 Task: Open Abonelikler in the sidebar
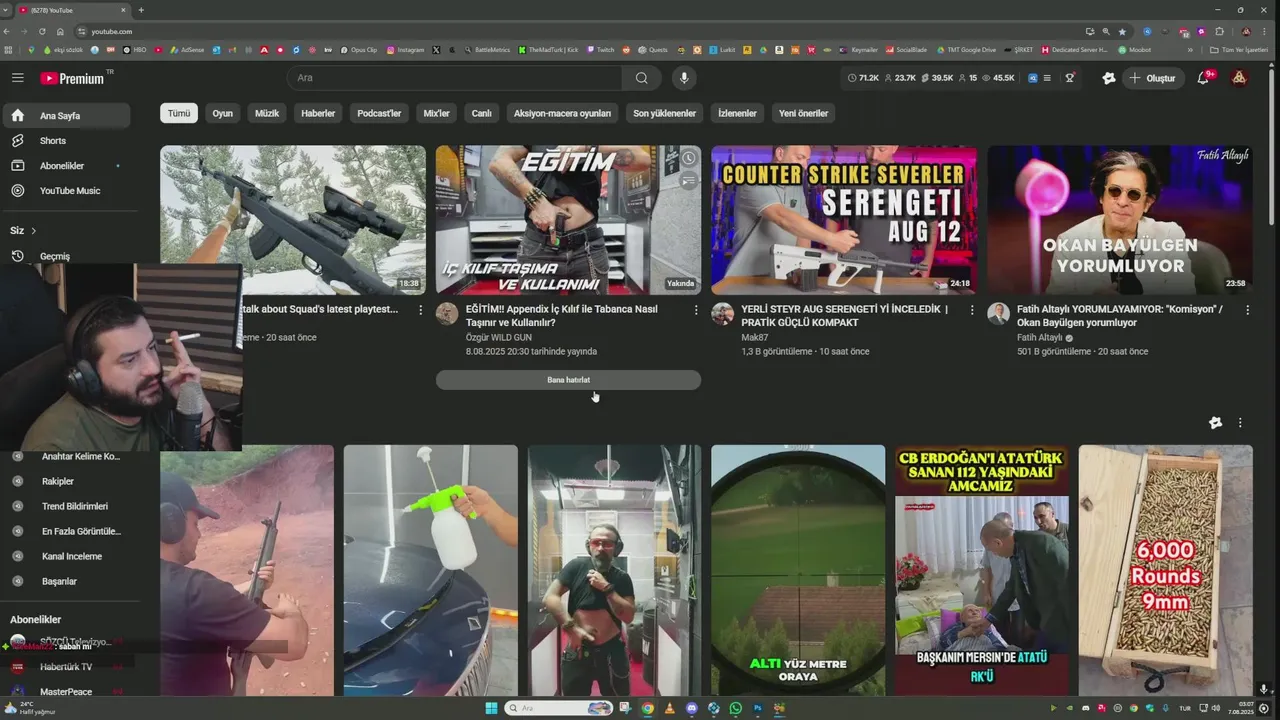(66, 166)
